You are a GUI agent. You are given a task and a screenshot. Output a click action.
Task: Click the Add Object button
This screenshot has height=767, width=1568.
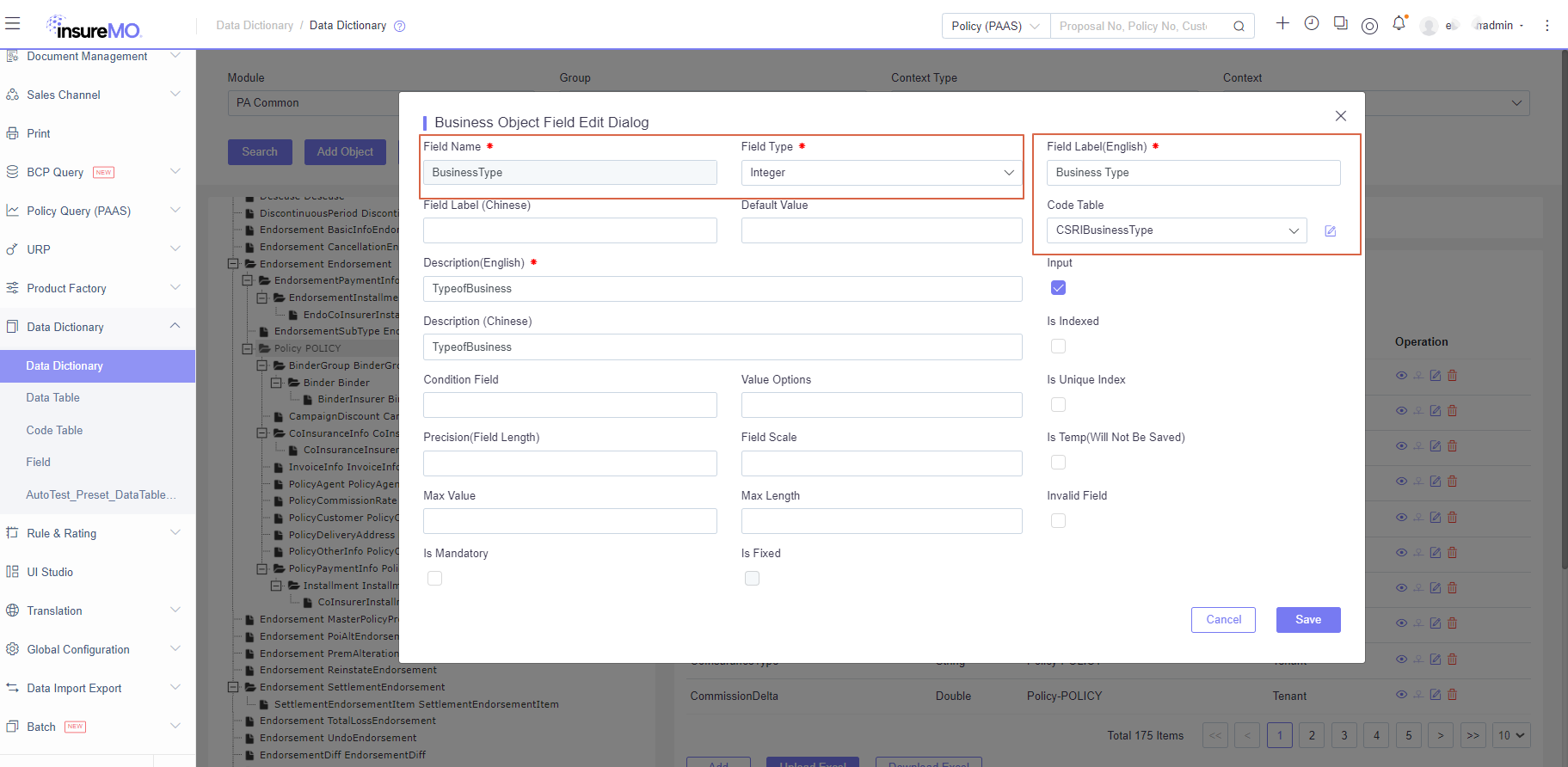tap(345, 152)
